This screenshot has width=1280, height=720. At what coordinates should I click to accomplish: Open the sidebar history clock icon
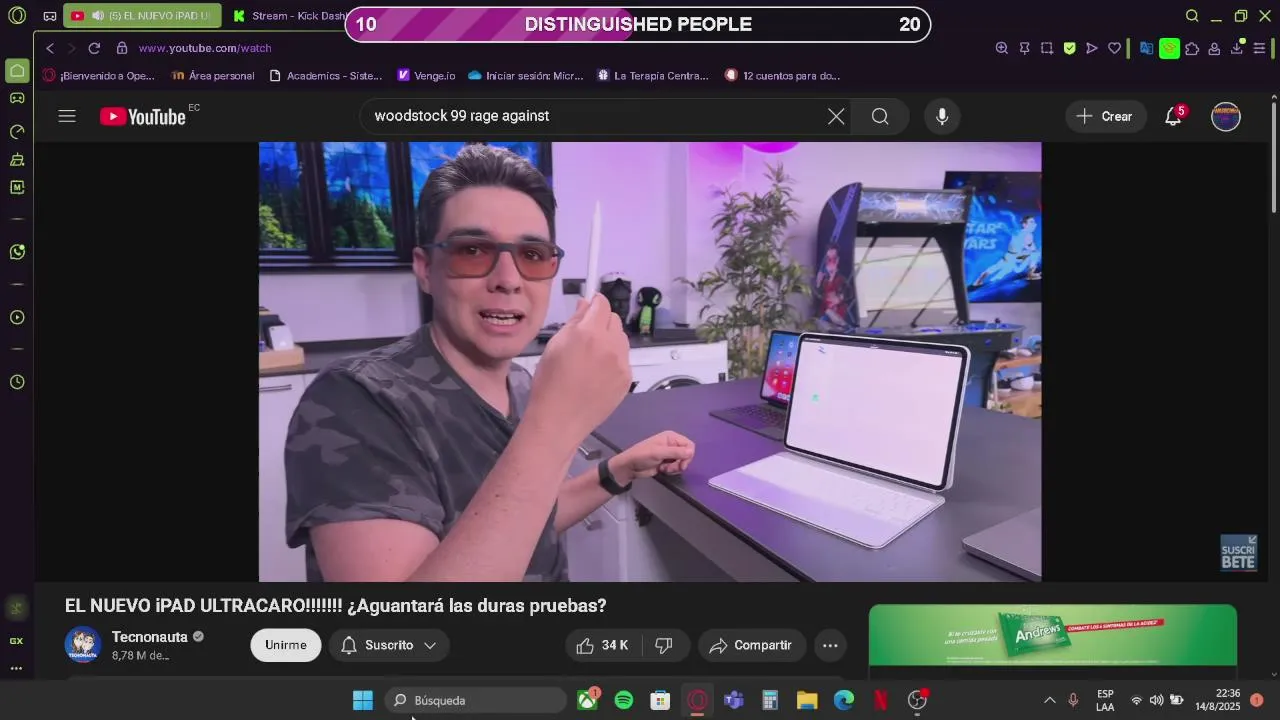click(17, 382)
